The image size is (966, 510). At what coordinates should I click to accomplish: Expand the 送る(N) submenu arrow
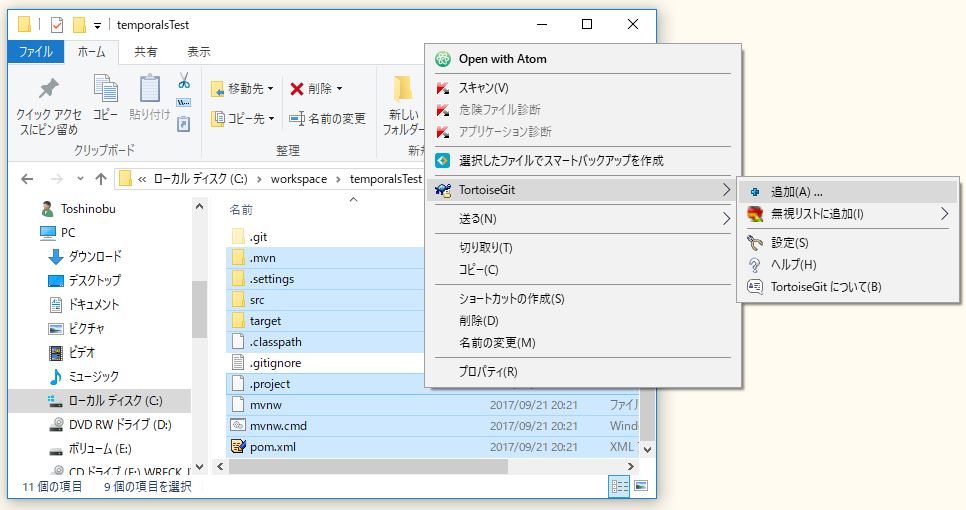click(x=726, y=219)
